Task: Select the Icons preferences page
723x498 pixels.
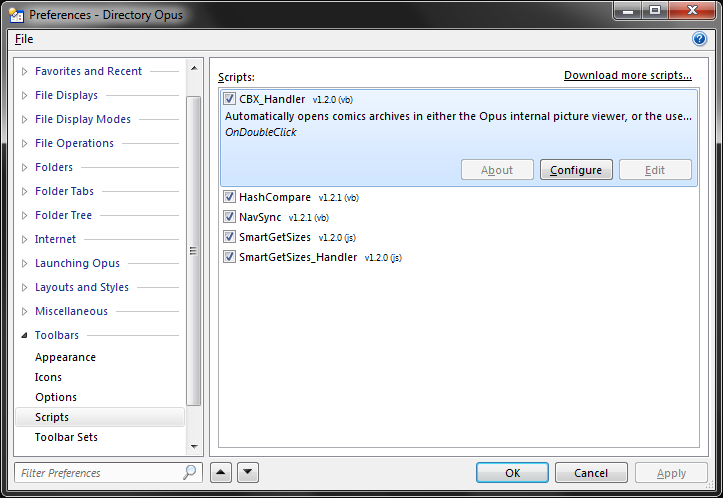Action: coord(48,377)
